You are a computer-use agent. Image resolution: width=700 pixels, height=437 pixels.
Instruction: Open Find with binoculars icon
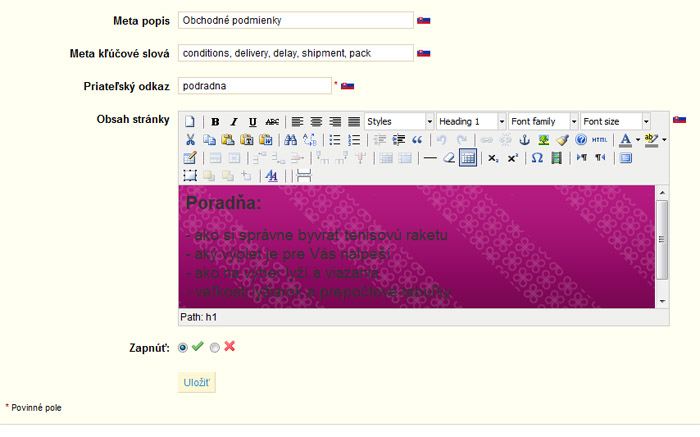(291, 140)
